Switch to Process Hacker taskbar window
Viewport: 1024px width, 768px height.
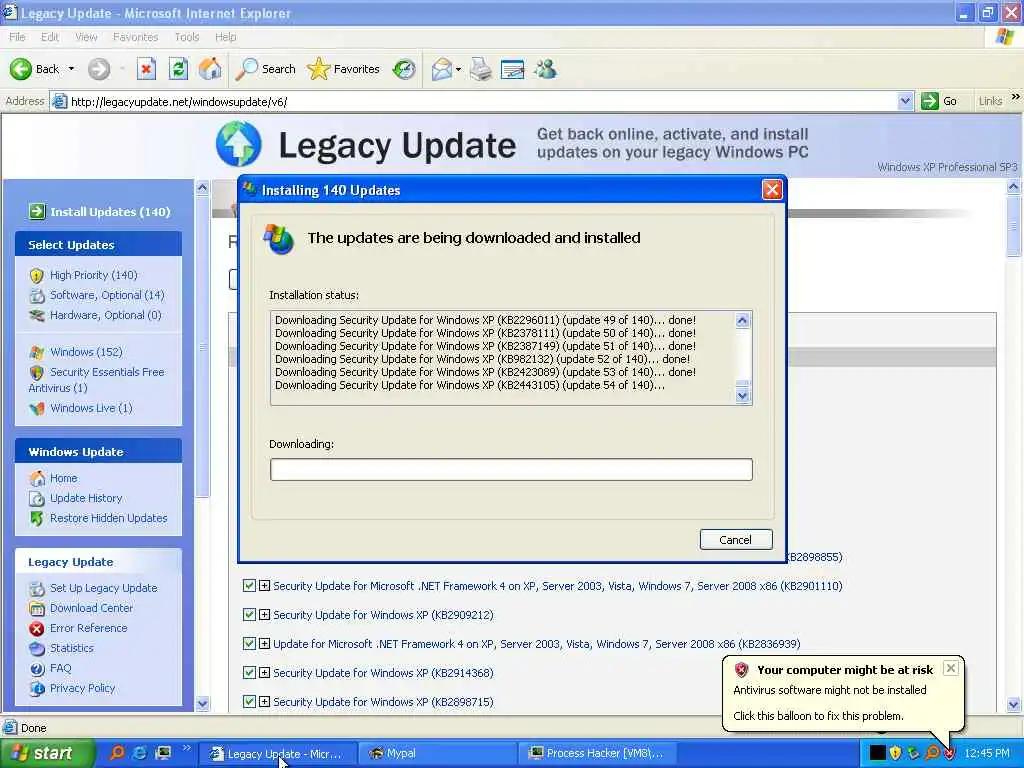point(597,753)
